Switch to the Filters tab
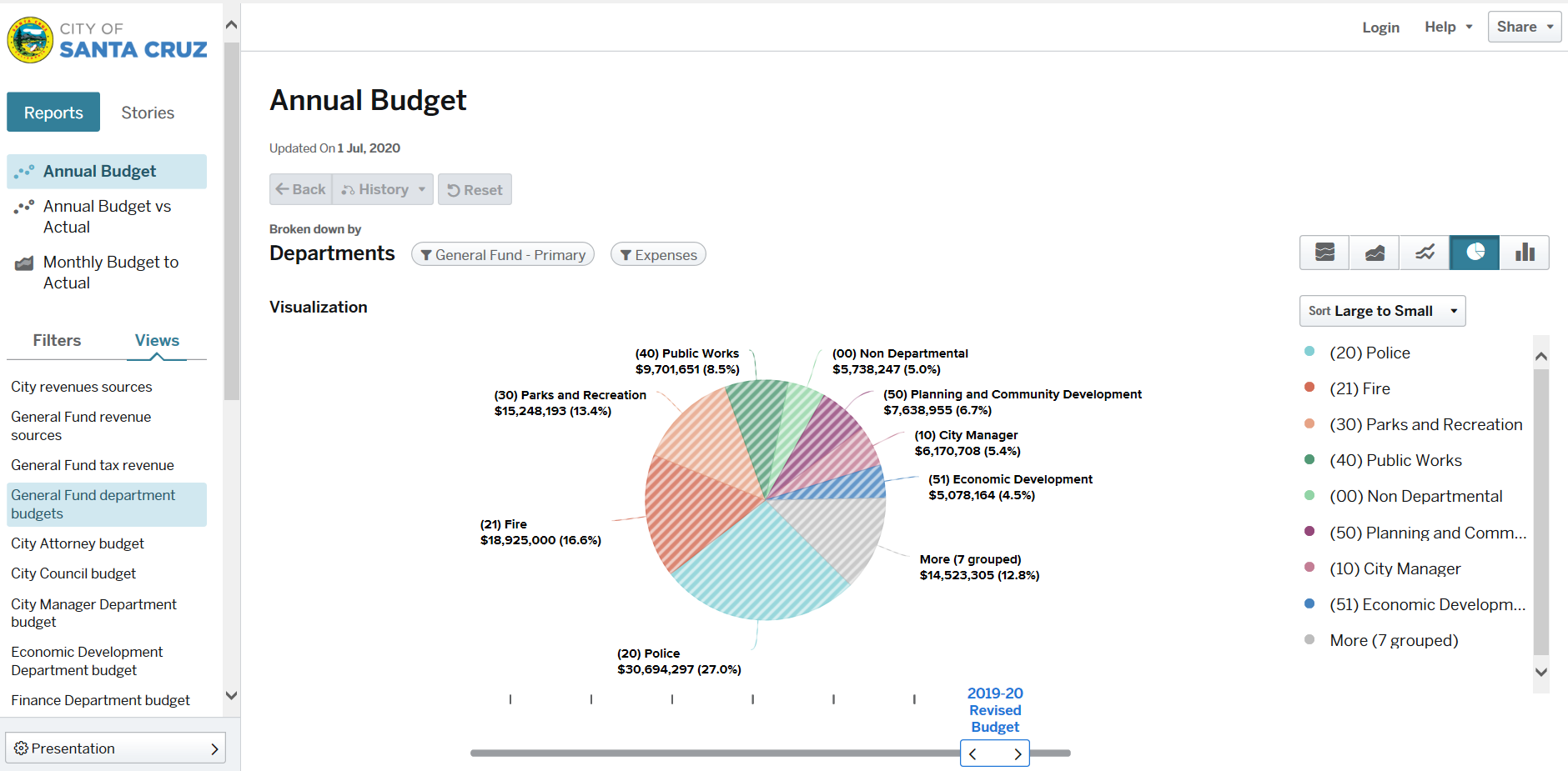The height and width of the screenshot is (771, 1568). 57,340
